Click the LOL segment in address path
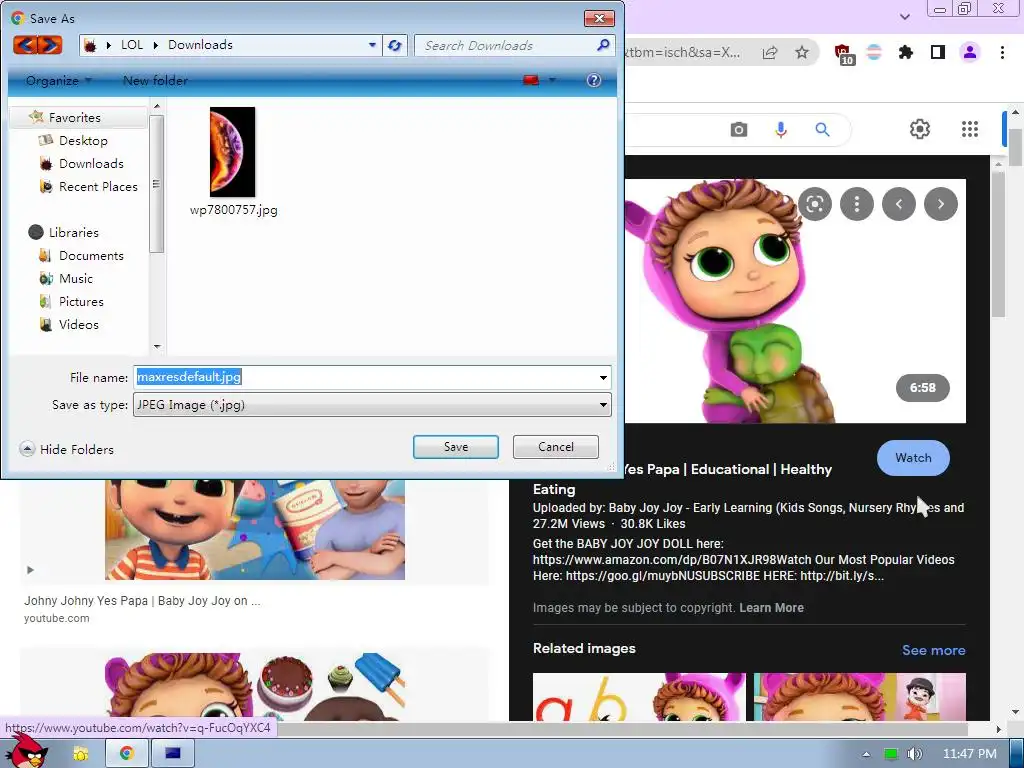1024x768 pixels. click(131, 45)
